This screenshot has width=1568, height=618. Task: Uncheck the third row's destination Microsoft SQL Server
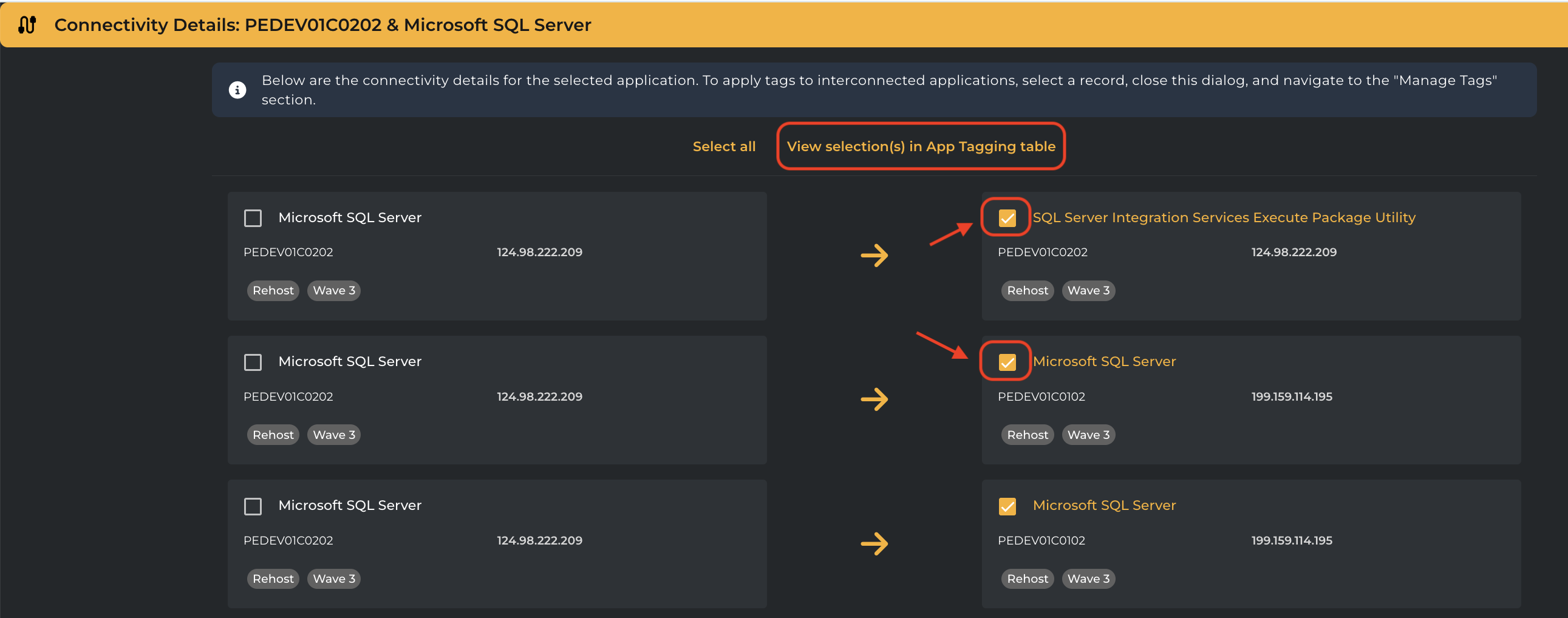coord(1007,506)
